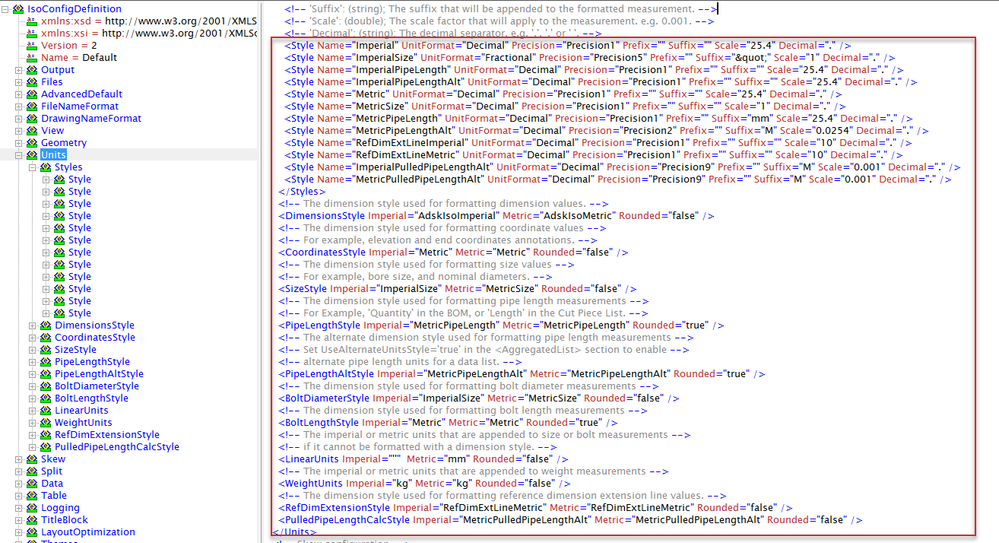Collapse the Units tree node
Viewport: 999px width, 543px height.
pos(18,155)
